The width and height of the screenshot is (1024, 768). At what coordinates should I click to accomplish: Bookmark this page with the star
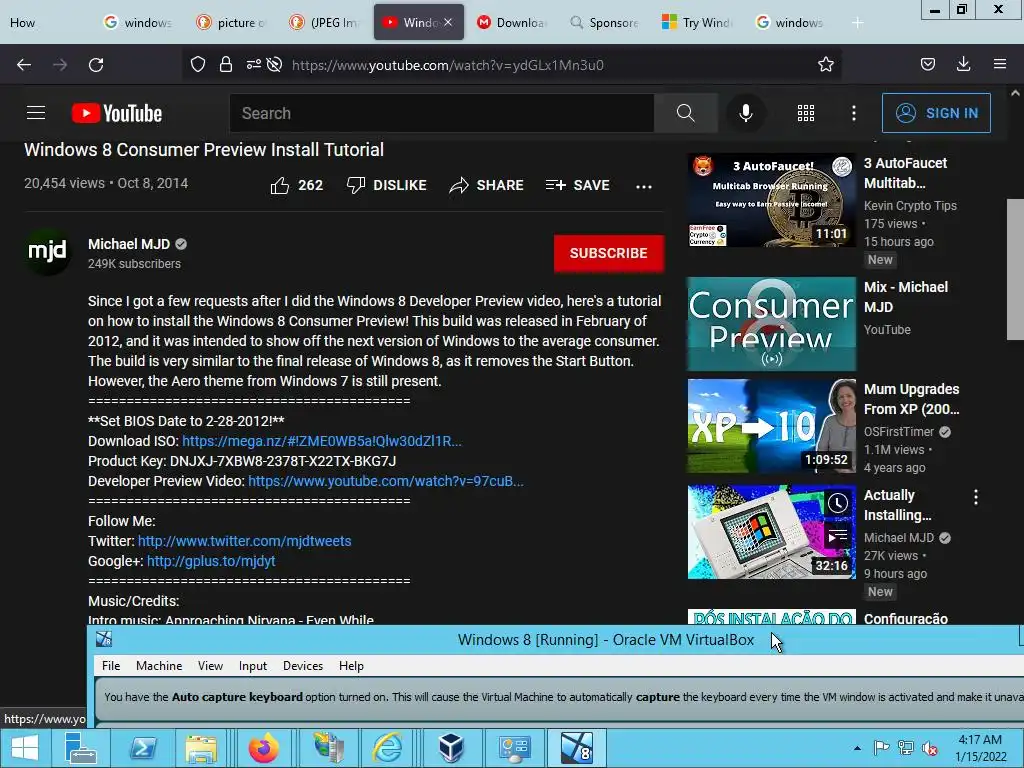coord(825,64)
